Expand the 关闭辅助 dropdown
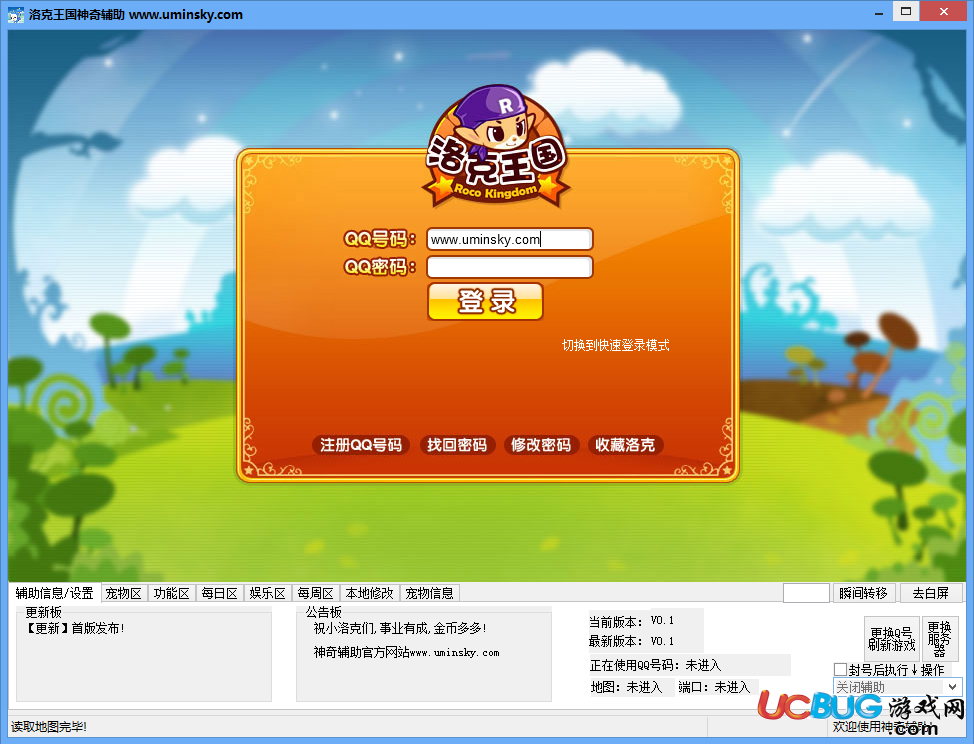This screenshot has height=744, width=974. click(x=952, y=687)
